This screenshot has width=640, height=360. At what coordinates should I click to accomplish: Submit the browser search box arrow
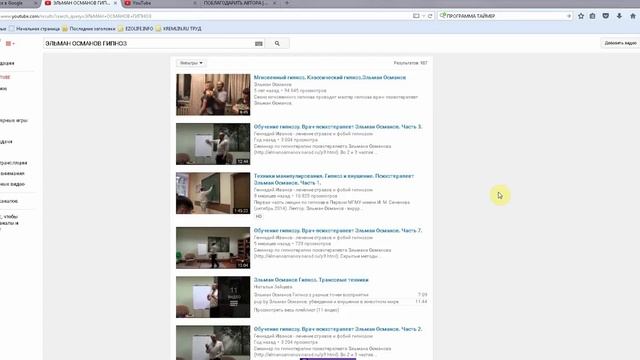pos(569,16)
